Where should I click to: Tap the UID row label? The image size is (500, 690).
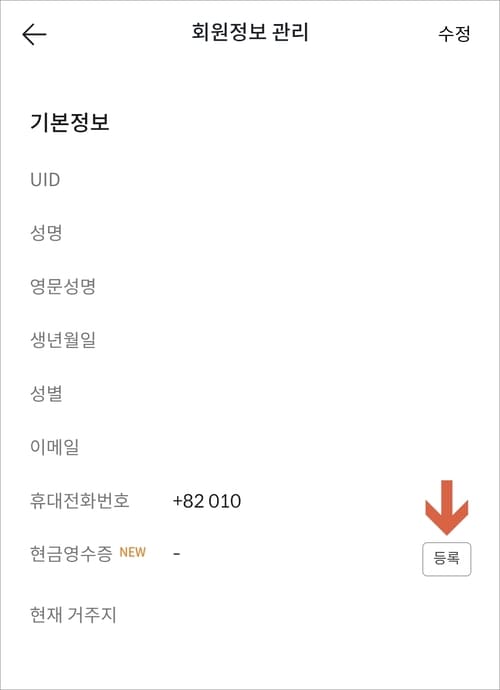[45, 180]
